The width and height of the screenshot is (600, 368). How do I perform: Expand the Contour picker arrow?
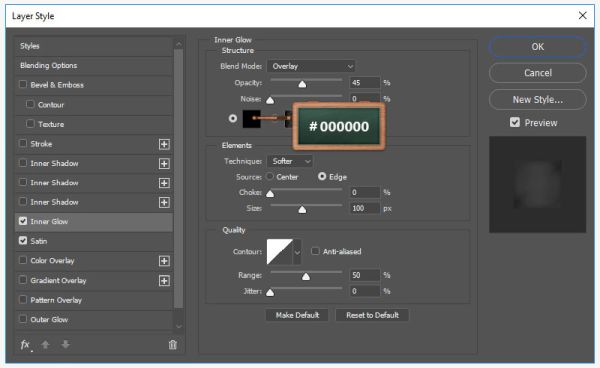pos(297,252)
